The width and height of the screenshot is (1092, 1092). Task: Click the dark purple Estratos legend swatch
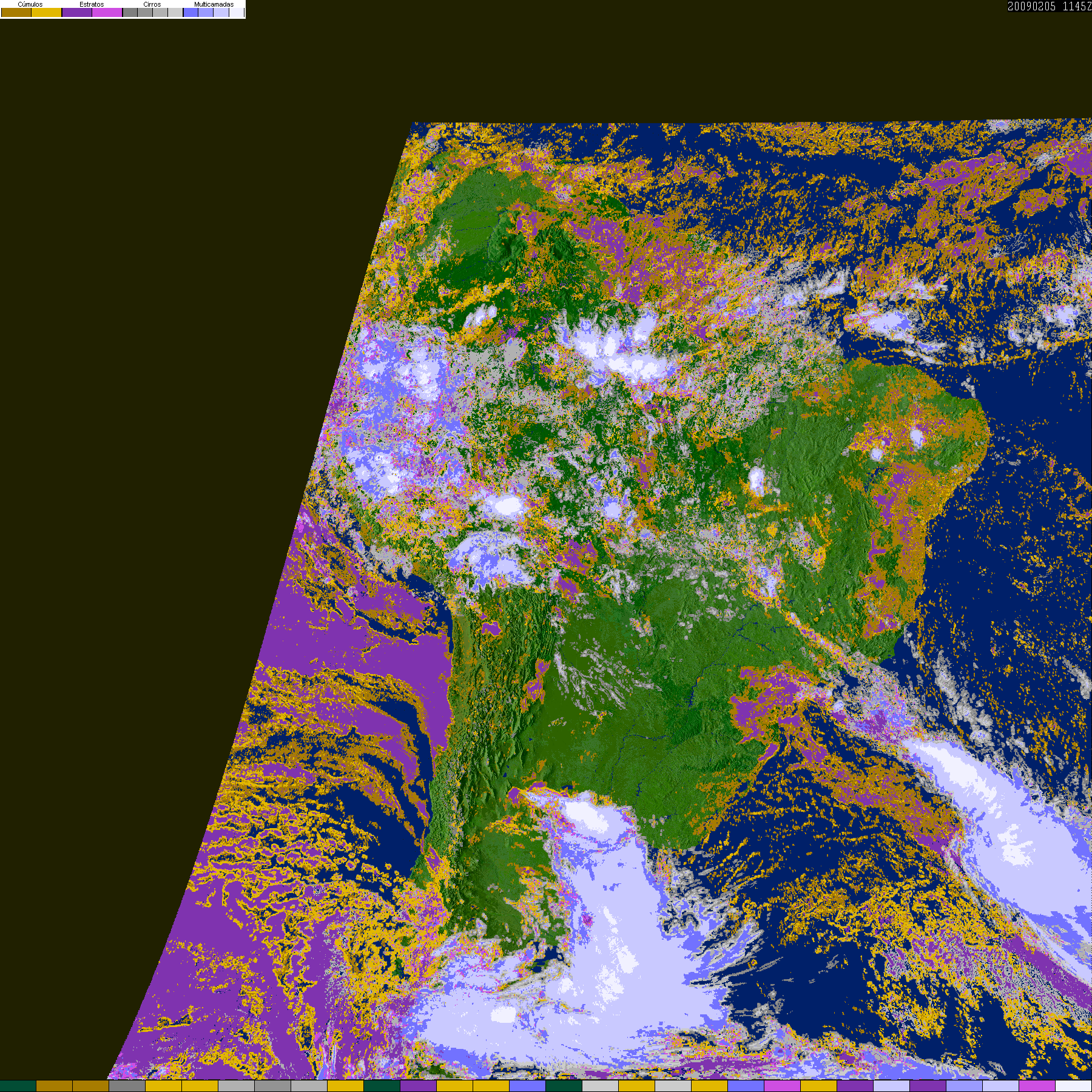pyautogui.click(x=77, y=12)
